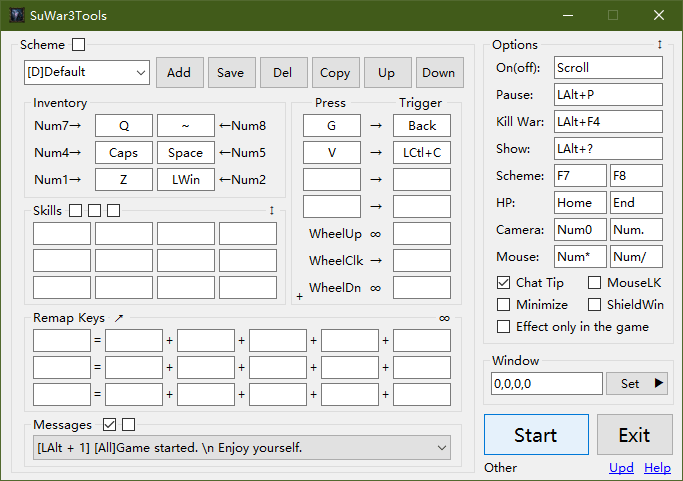The width and height of the screenshot is (683, 481).
Task: Click the Num8 inventory field containing ~
Action: coord(186,125)
